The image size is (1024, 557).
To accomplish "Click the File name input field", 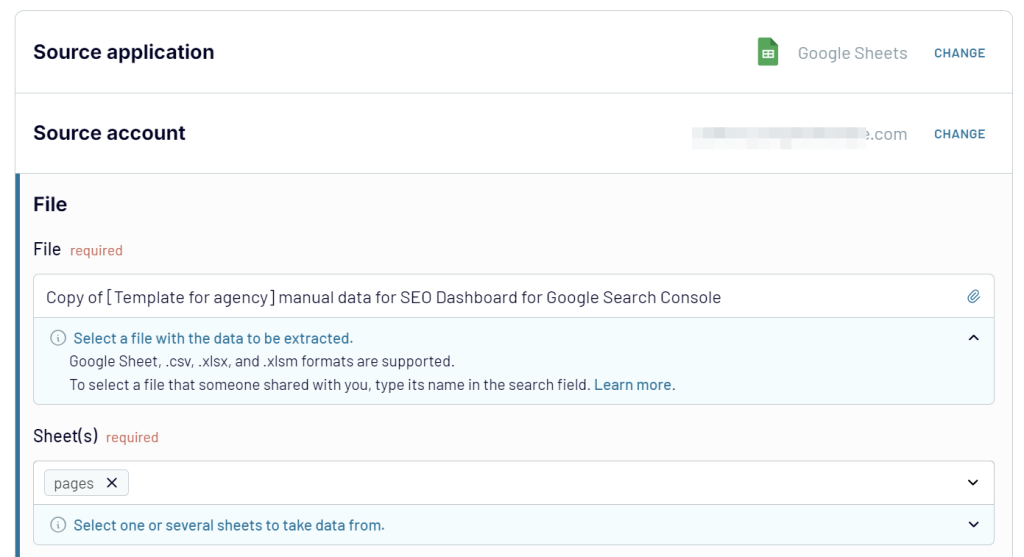I will pos(513,296).
